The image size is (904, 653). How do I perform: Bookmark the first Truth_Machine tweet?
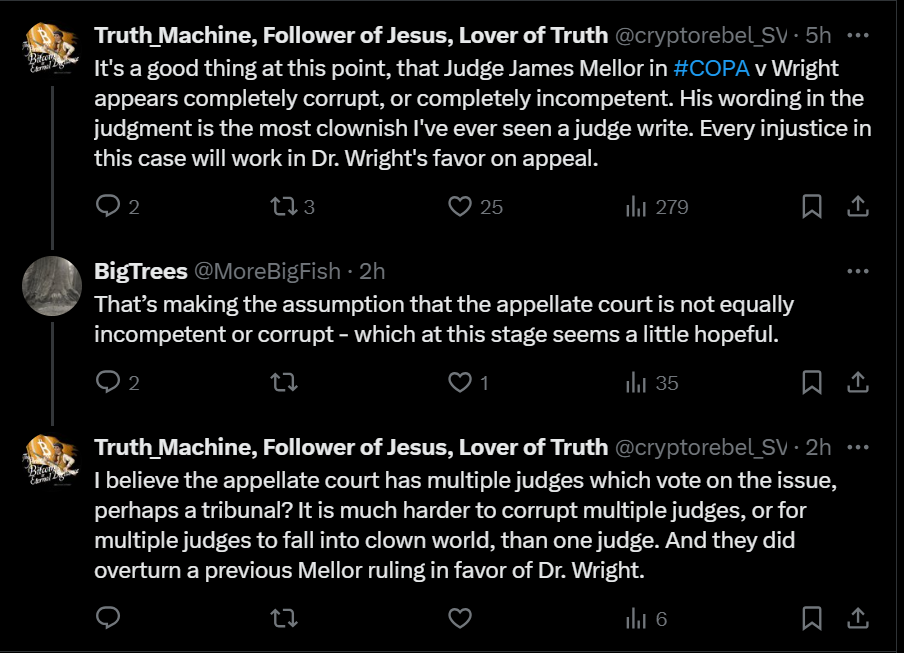[x=812, y=207]
